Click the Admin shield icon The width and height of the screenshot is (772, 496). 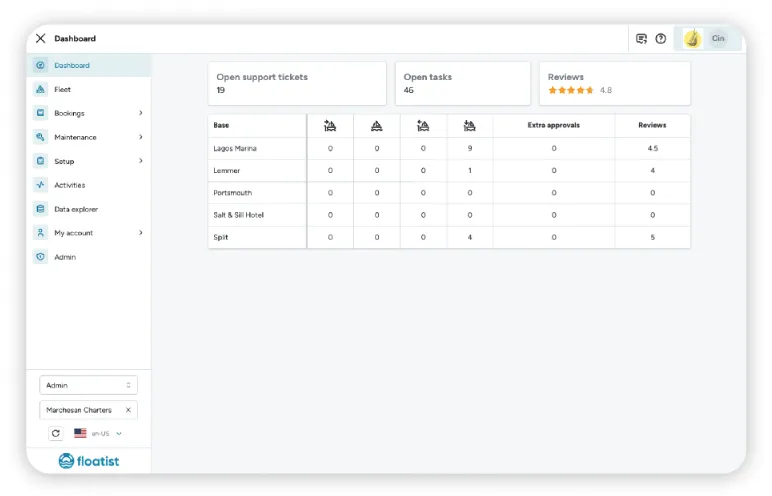40,257
